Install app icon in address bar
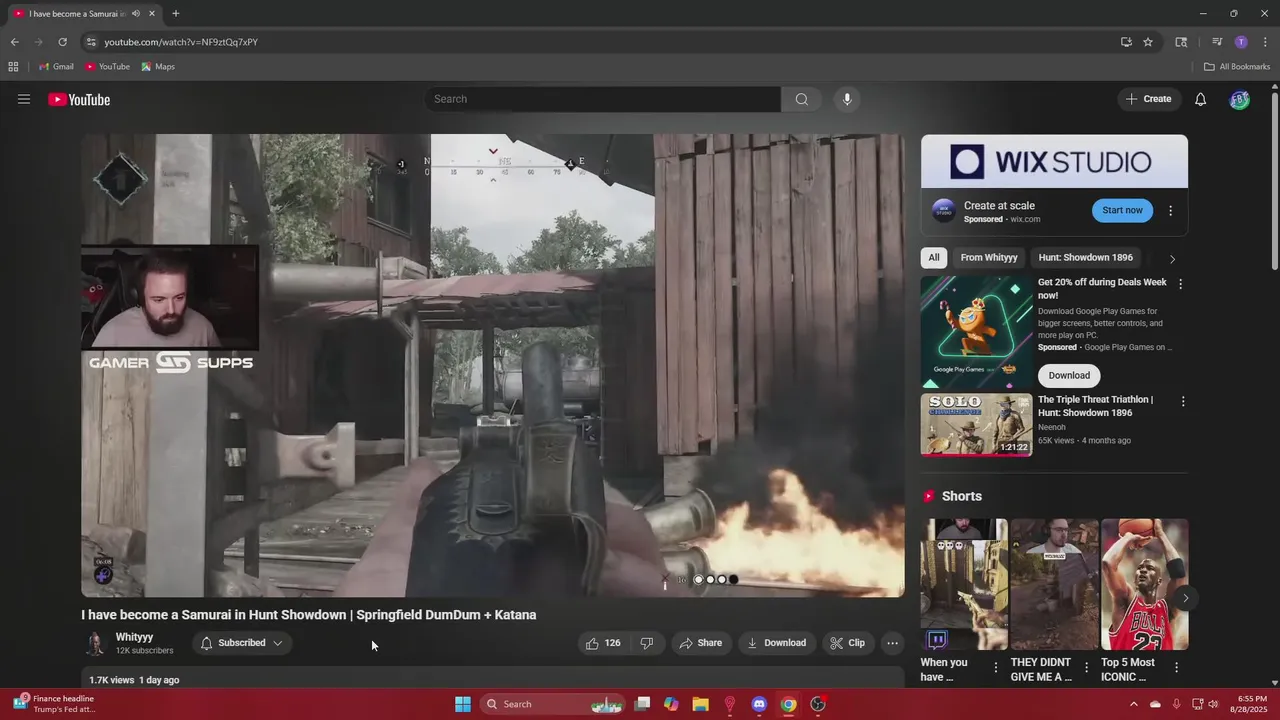 click(1126, 42)
